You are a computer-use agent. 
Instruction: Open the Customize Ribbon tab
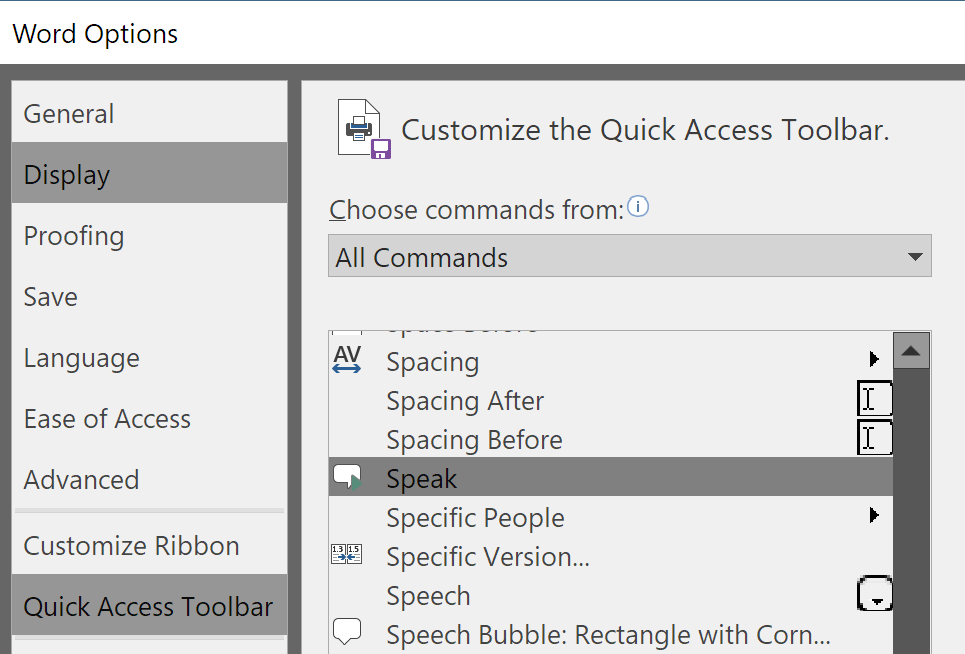(131, 546)
